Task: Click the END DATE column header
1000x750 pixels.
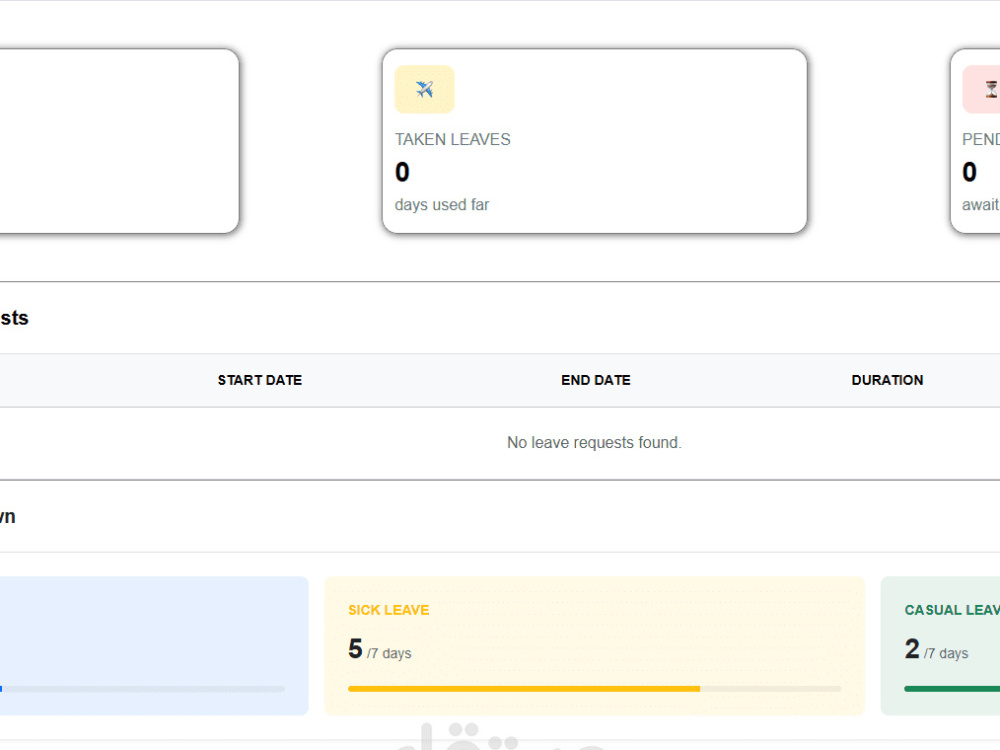Action: point(596,380)
